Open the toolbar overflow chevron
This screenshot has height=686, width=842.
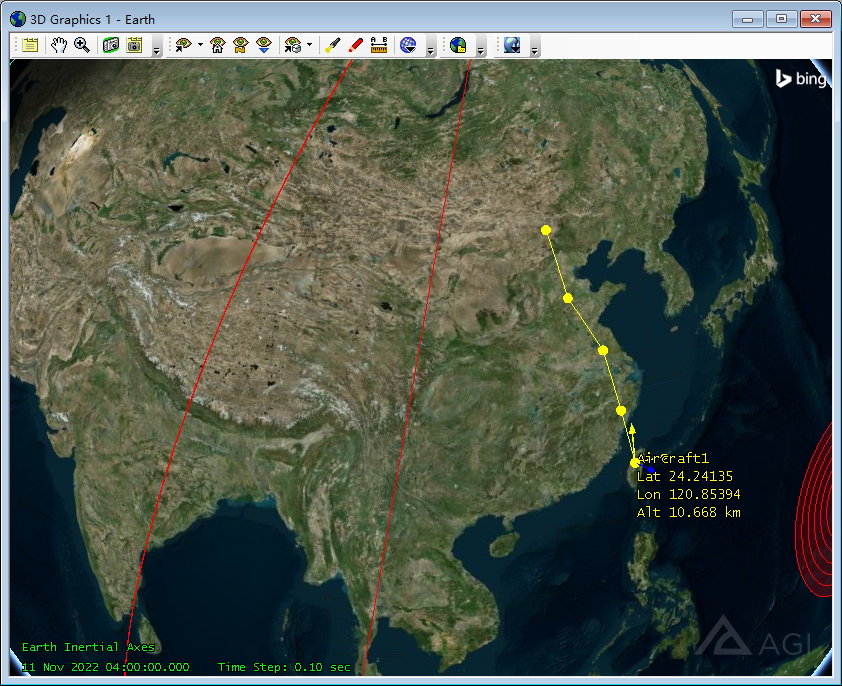[x=156, y=49]
